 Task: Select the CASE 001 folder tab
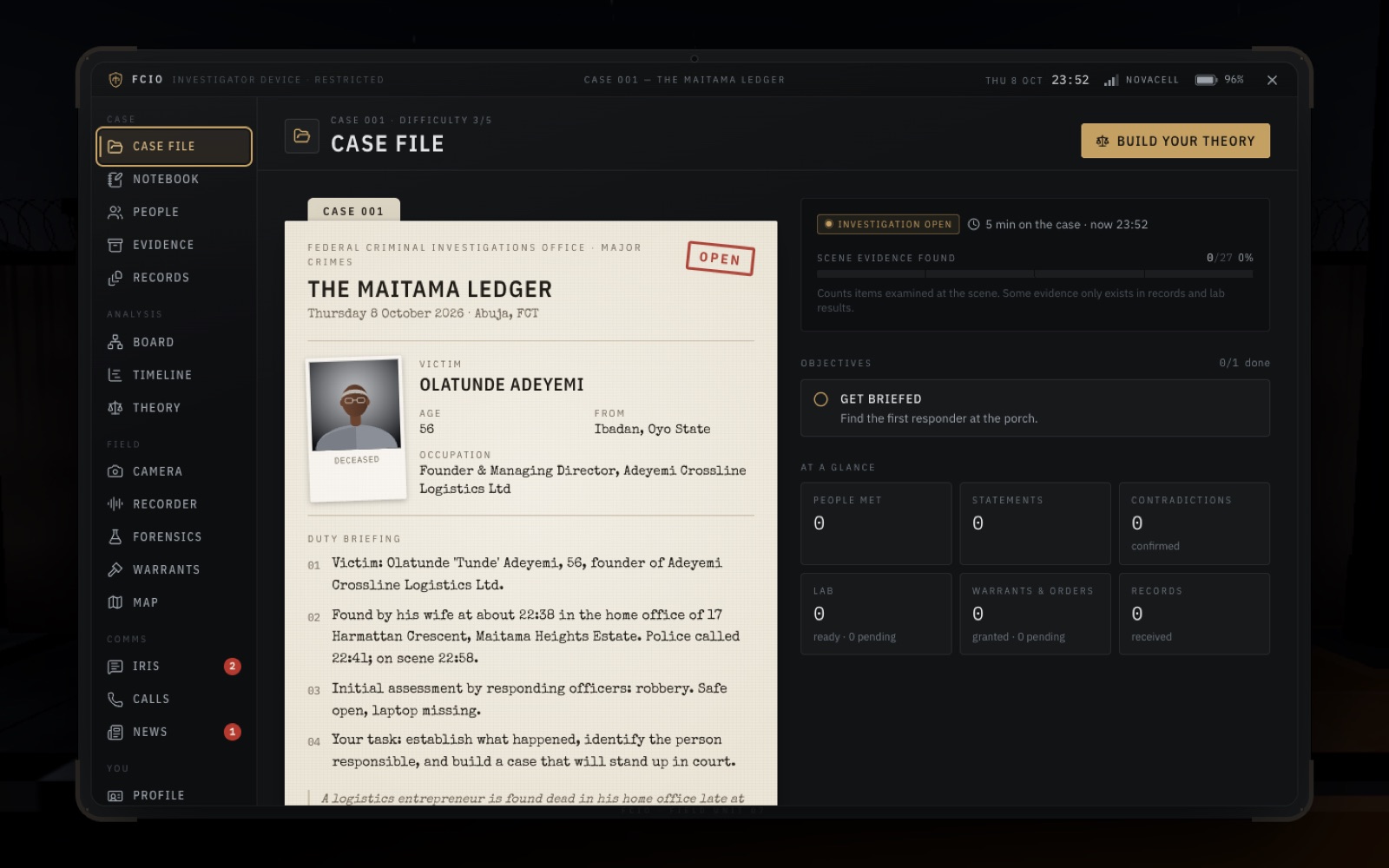click(353, 211)
